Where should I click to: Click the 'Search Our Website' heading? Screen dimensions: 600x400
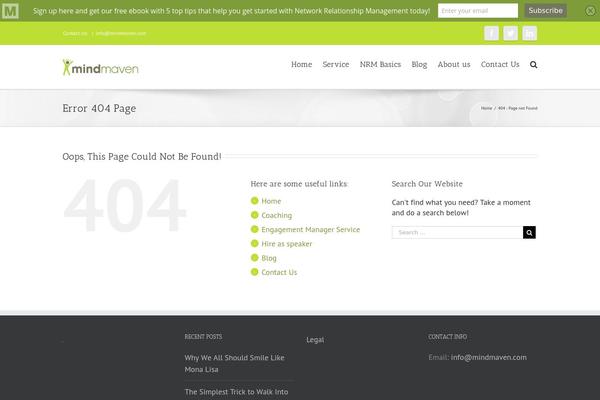427,184
